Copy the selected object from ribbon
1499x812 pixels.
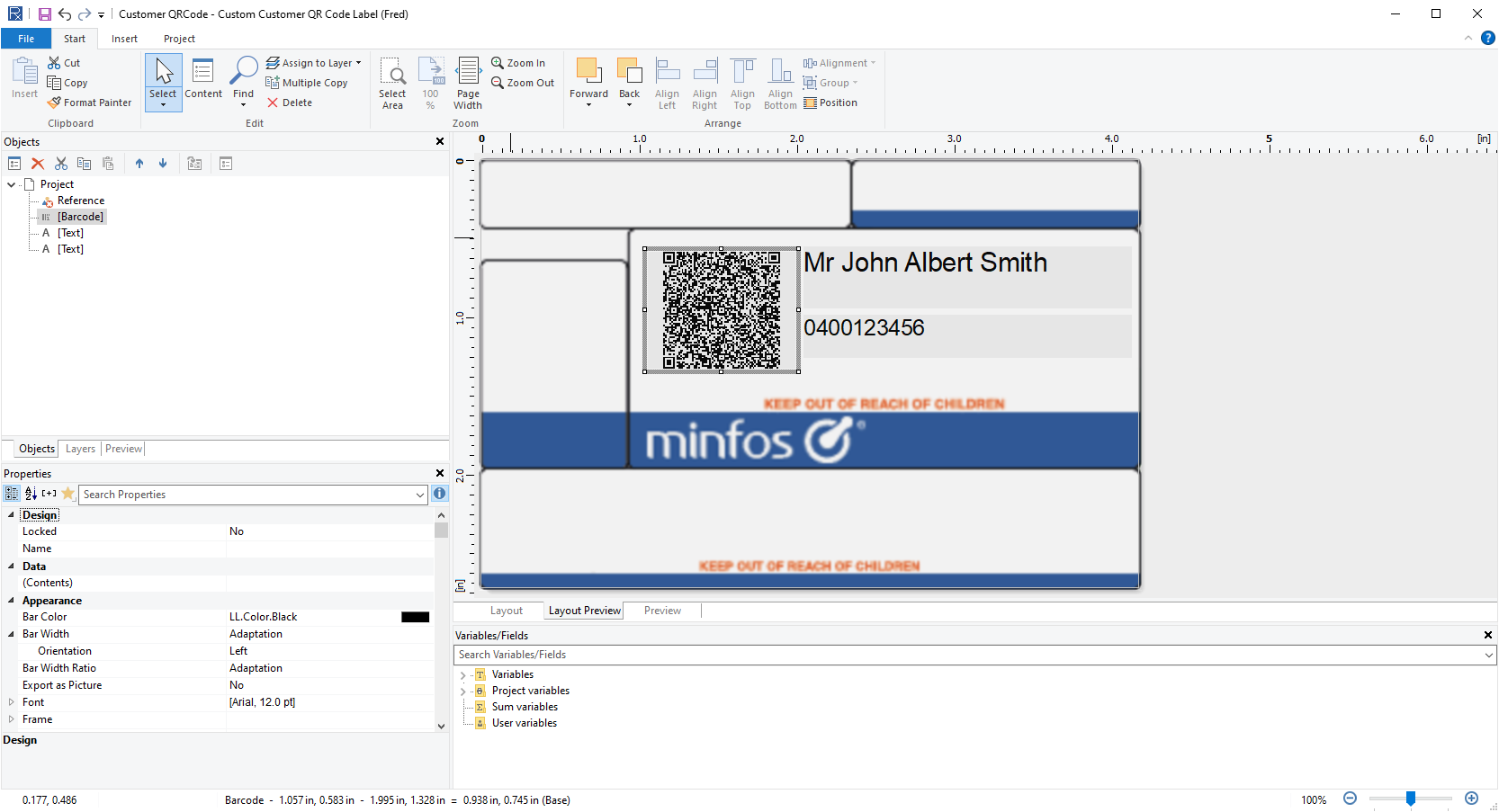tap(67, 83)
